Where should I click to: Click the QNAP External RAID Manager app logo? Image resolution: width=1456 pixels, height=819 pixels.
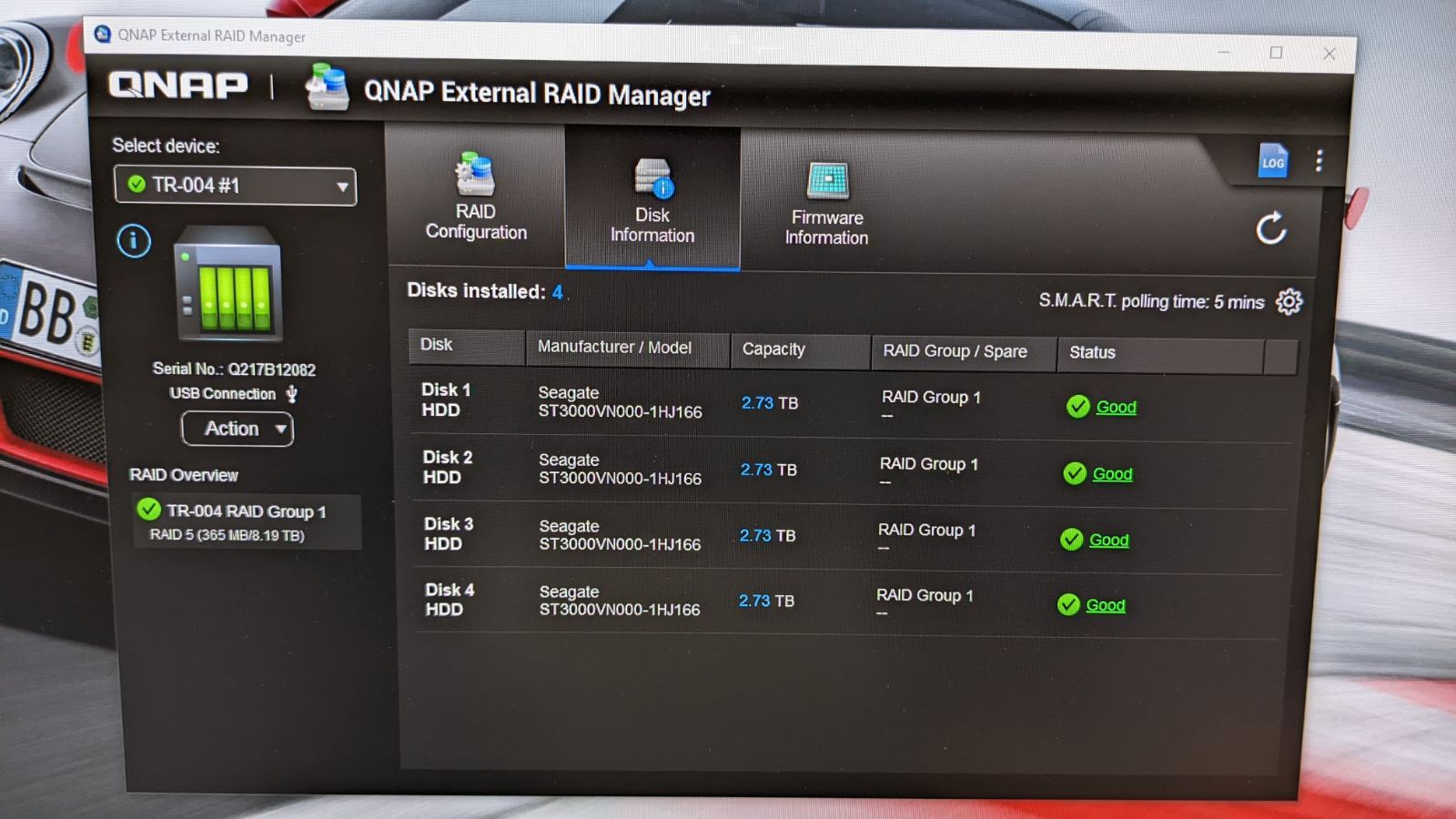327,86
